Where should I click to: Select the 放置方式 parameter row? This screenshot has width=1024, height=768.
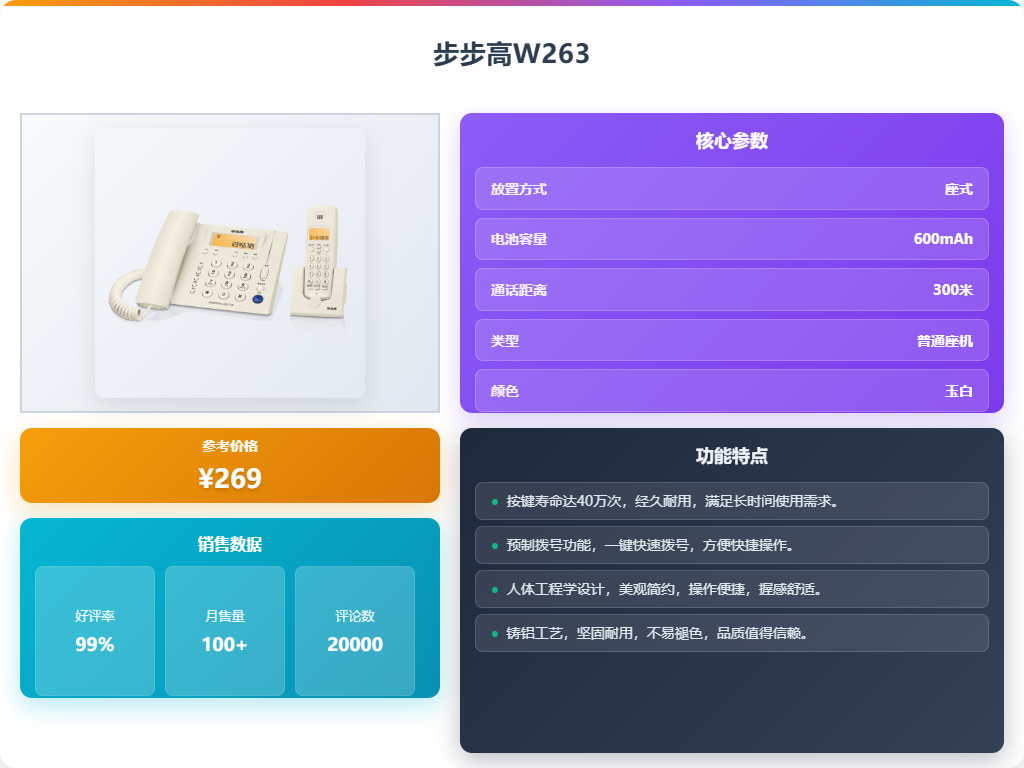click(731, 189)
